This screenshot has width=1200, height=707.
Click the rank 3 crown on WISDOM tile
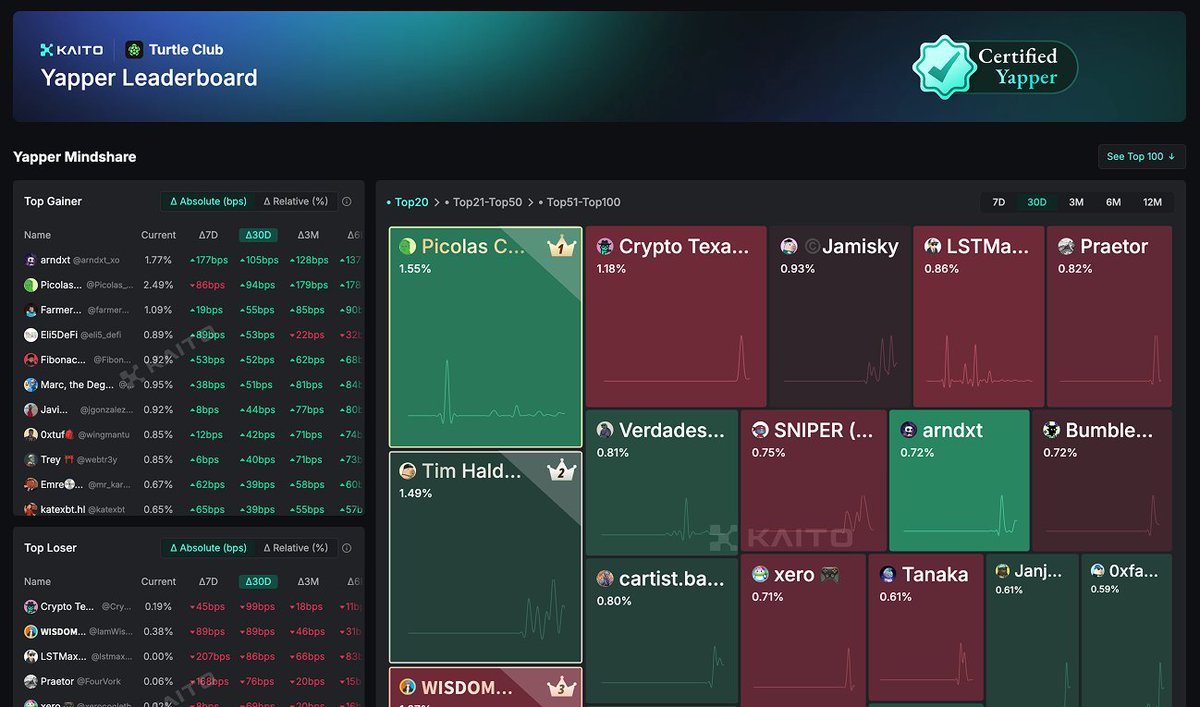click(x=562, y=687)
